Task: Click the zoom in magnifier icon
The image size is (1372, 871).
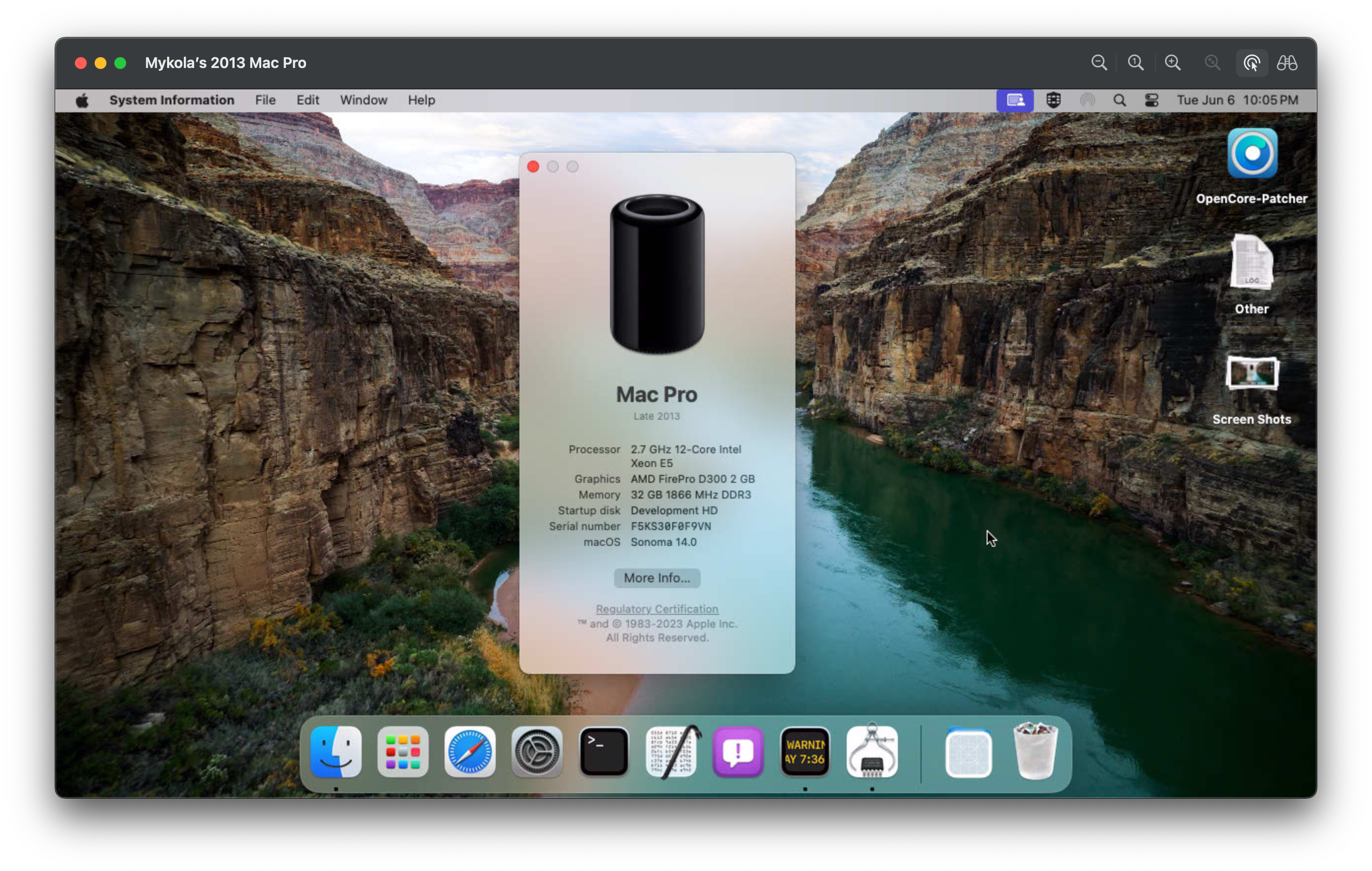Action: tap(1172, 63)
